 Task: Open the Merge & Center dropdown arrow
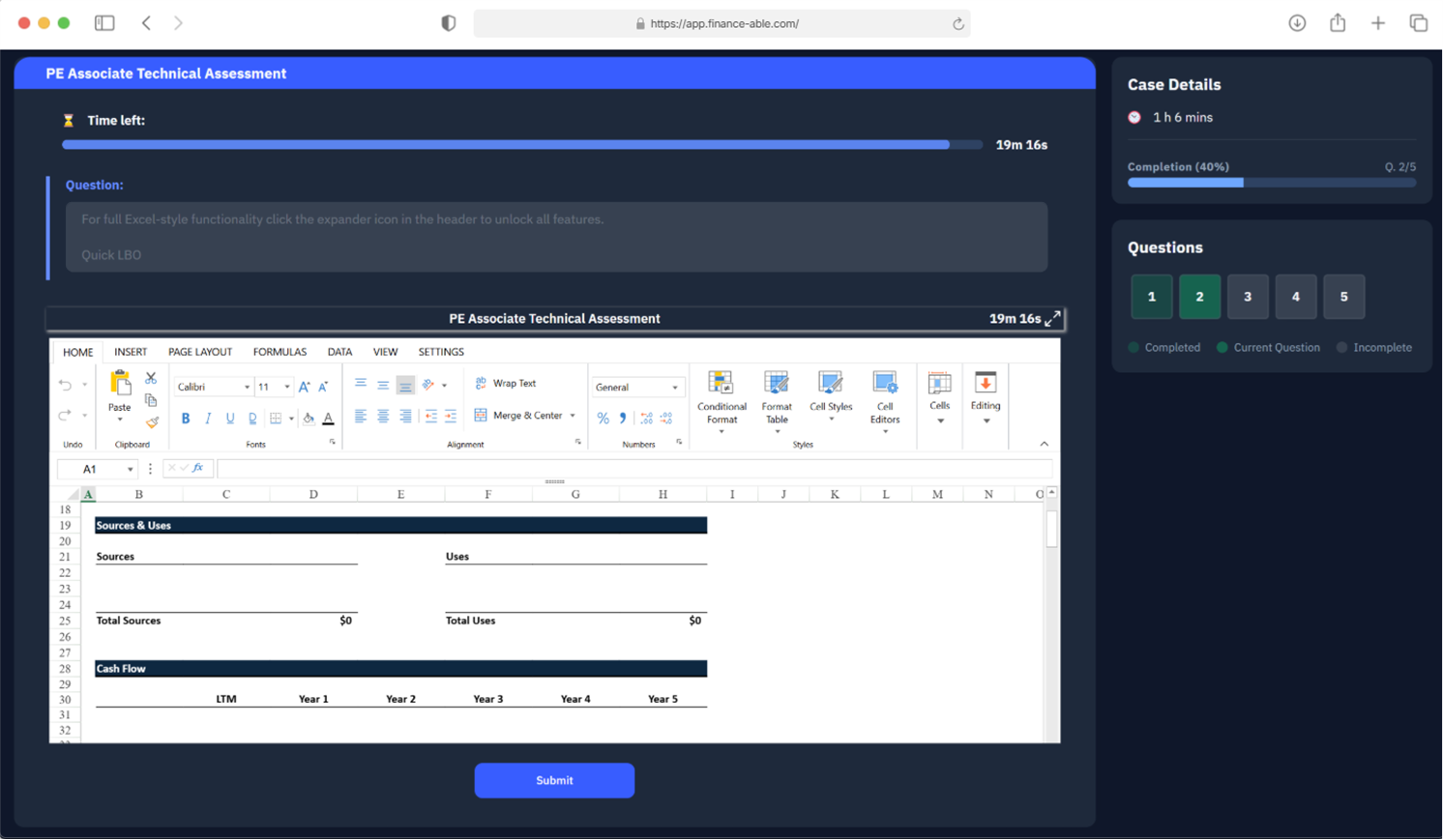574,416
